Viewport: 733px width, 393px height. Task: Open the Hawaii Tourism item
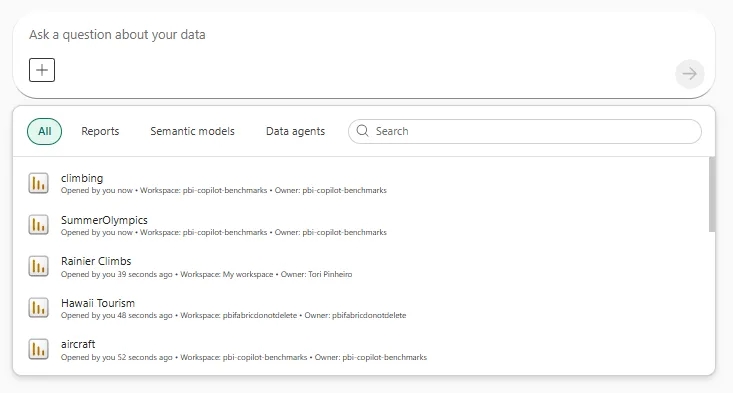tap(364, 308)
